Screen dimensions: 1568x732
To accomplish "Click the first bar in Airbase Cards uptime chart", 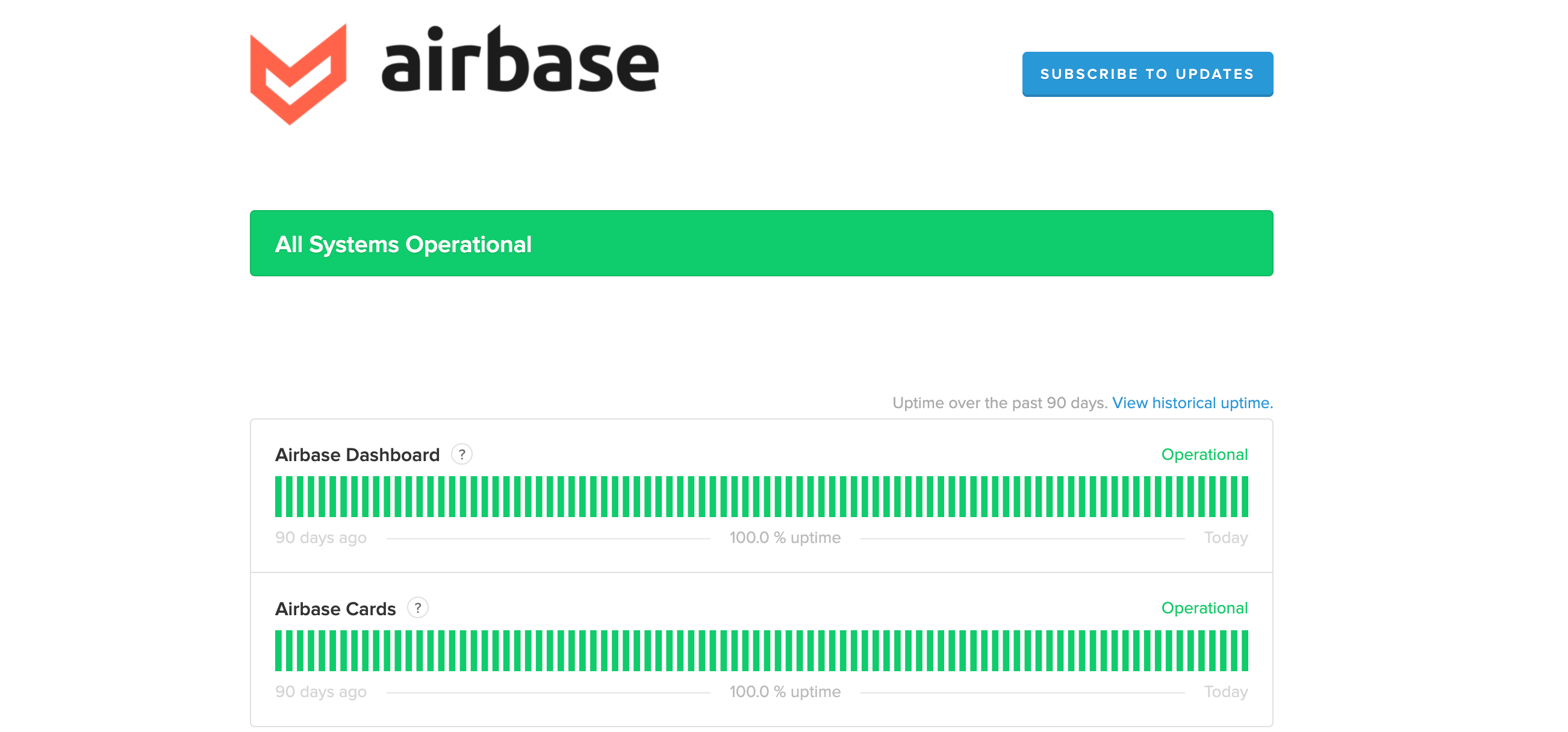I will (279, 651).
